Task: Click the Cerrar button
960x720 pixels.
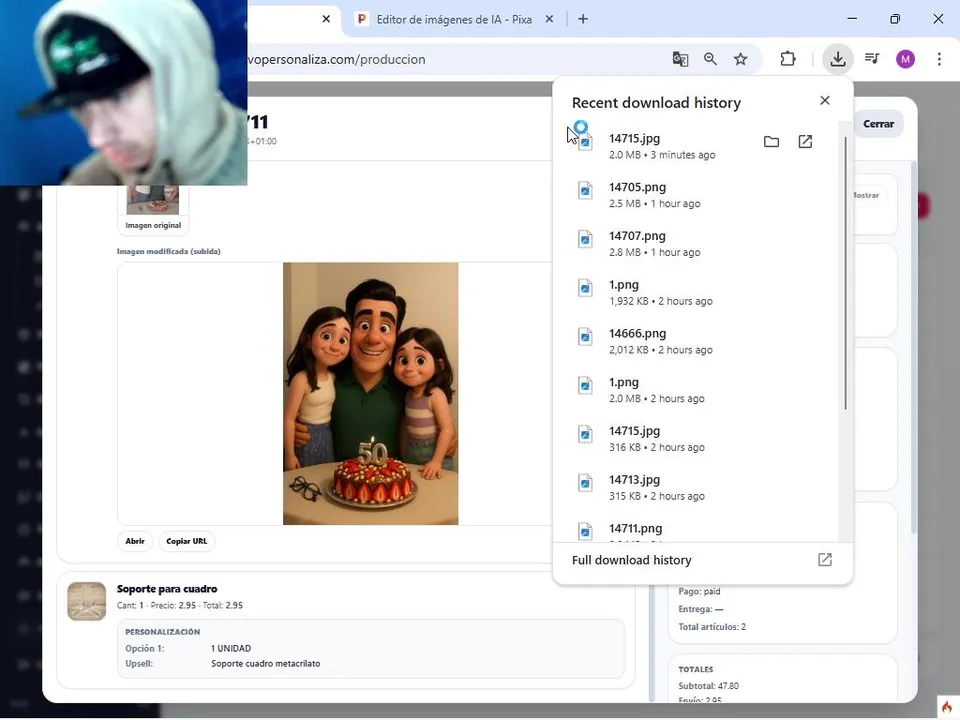Action: tap(879, 124)
